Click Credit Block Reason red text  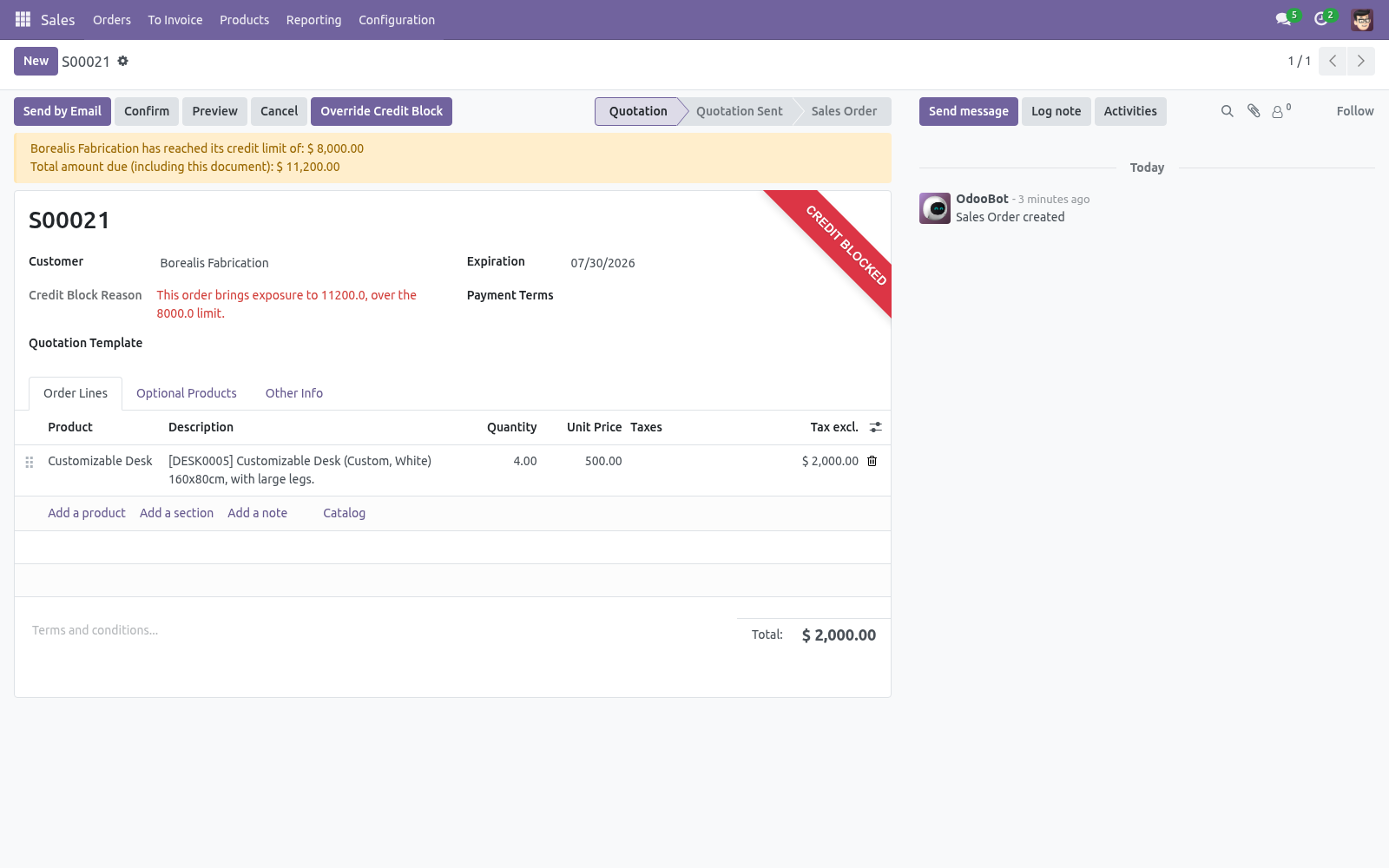(286, 304)
